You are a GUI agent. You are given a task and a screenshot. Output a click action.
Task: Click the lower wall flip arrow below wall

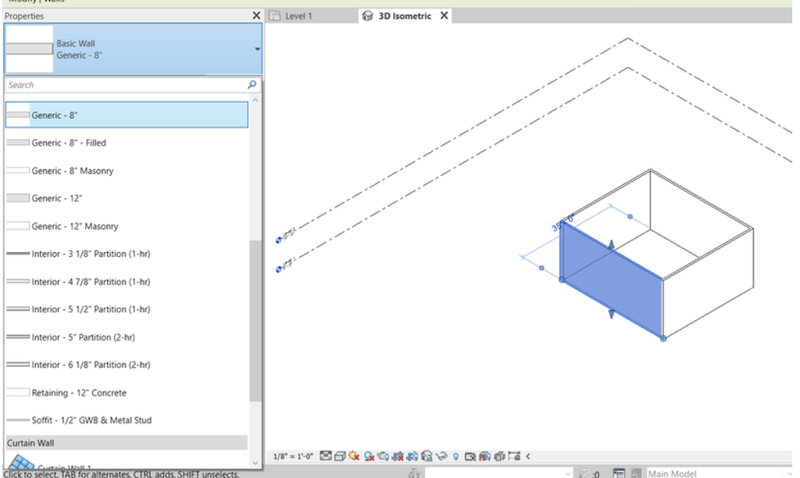(x=611, y=314)
